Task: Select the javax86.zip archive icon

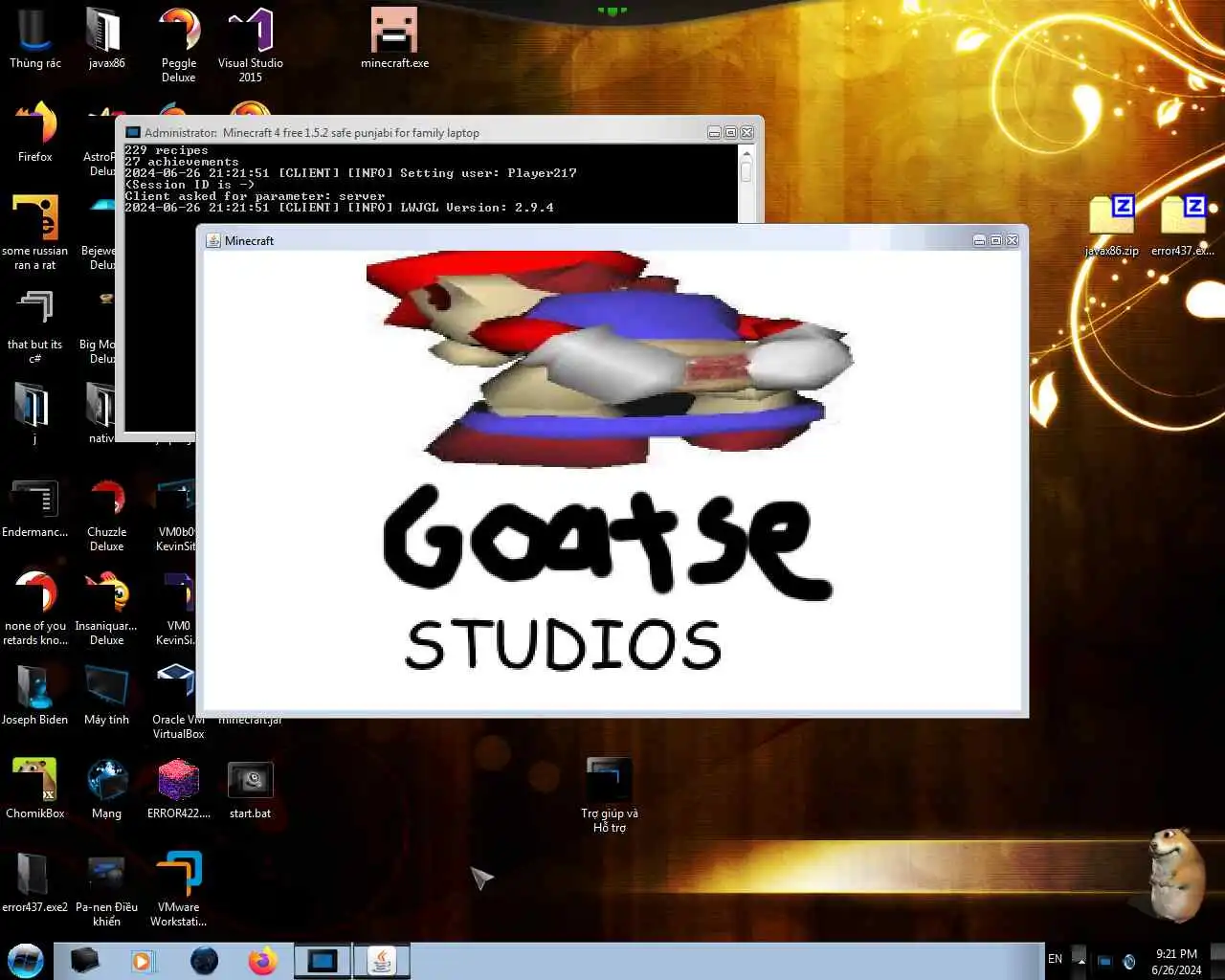Action: [x=1111, y=226]
